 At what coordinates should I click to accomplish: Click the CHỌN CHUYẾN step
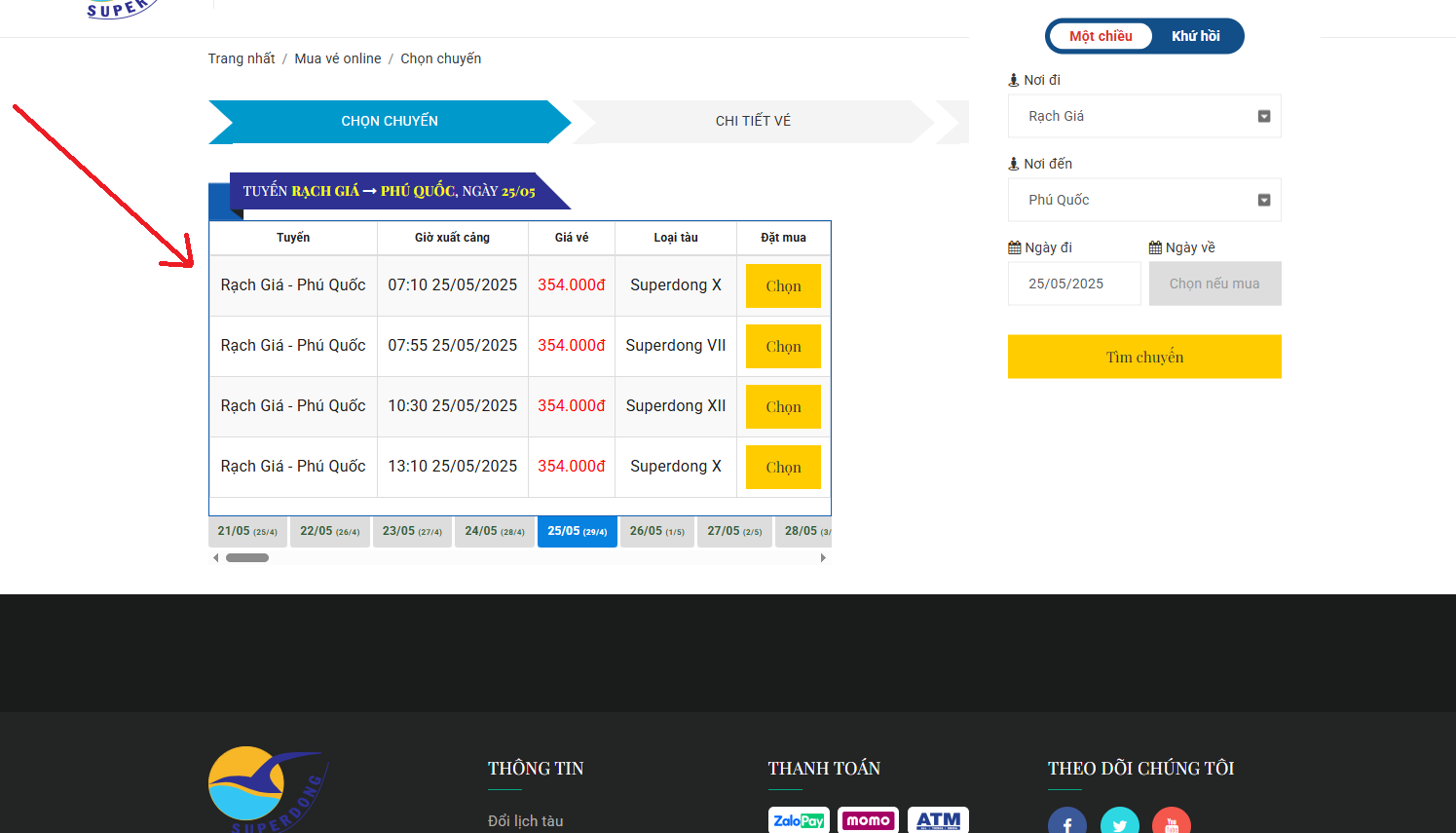coord(390,122)
